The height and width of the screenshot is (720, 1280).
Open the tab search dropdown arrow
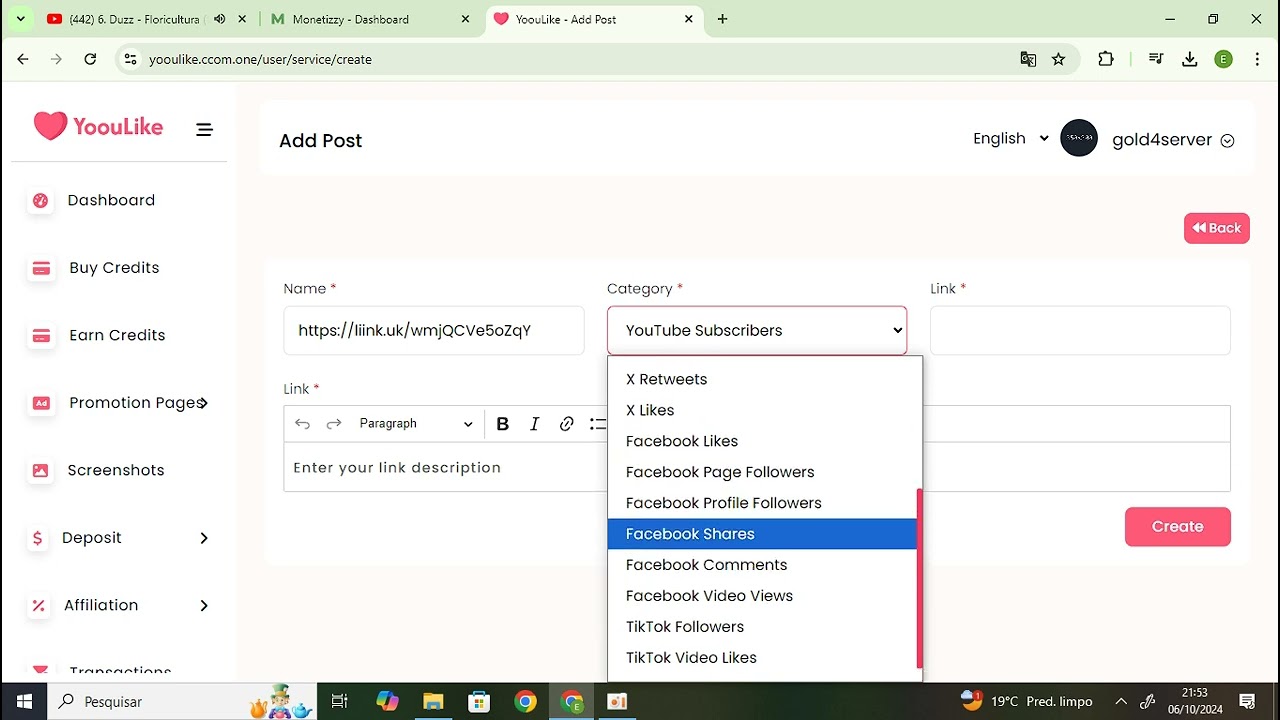click(x=20, y=19)
